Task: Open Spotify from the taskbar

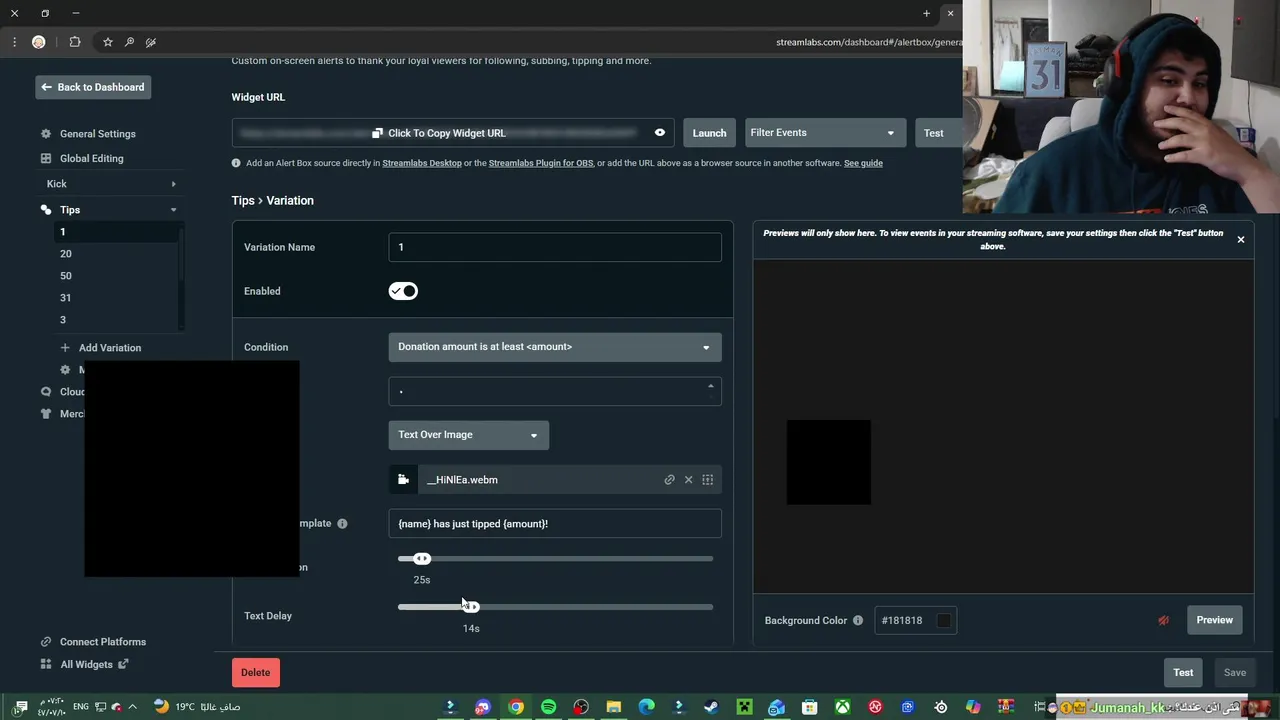Action: tap(549, 707)
